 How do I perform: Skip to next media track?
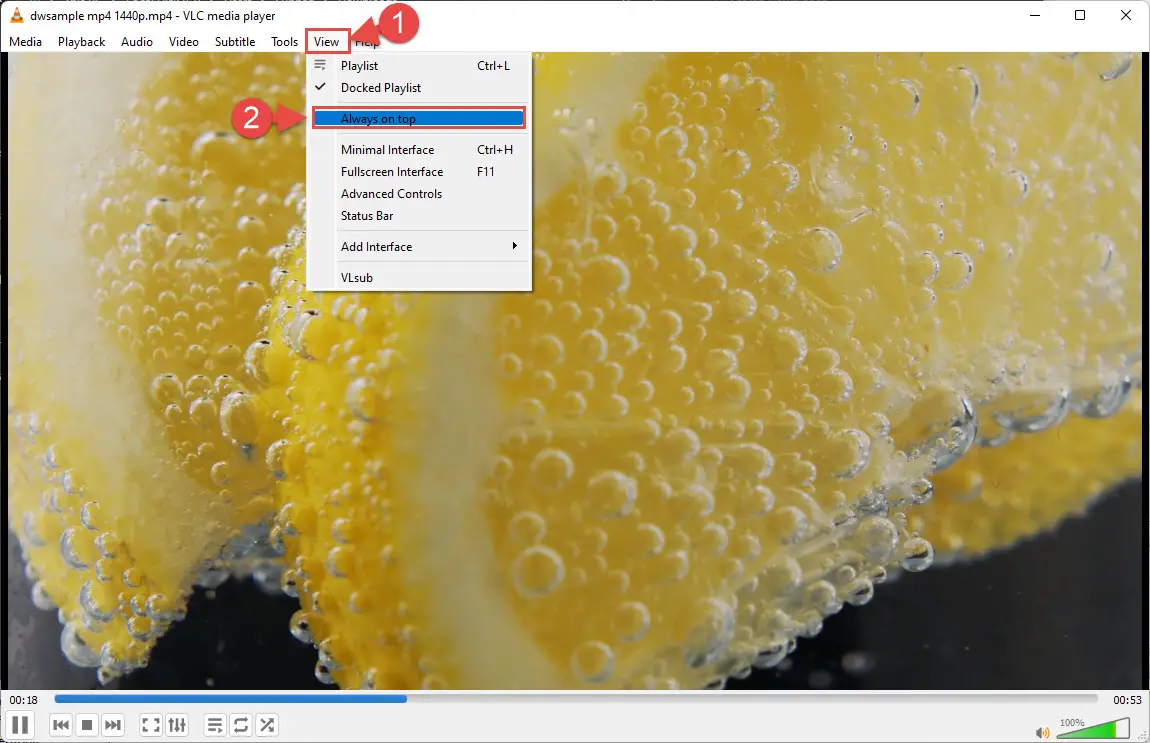tap(112, 725)
